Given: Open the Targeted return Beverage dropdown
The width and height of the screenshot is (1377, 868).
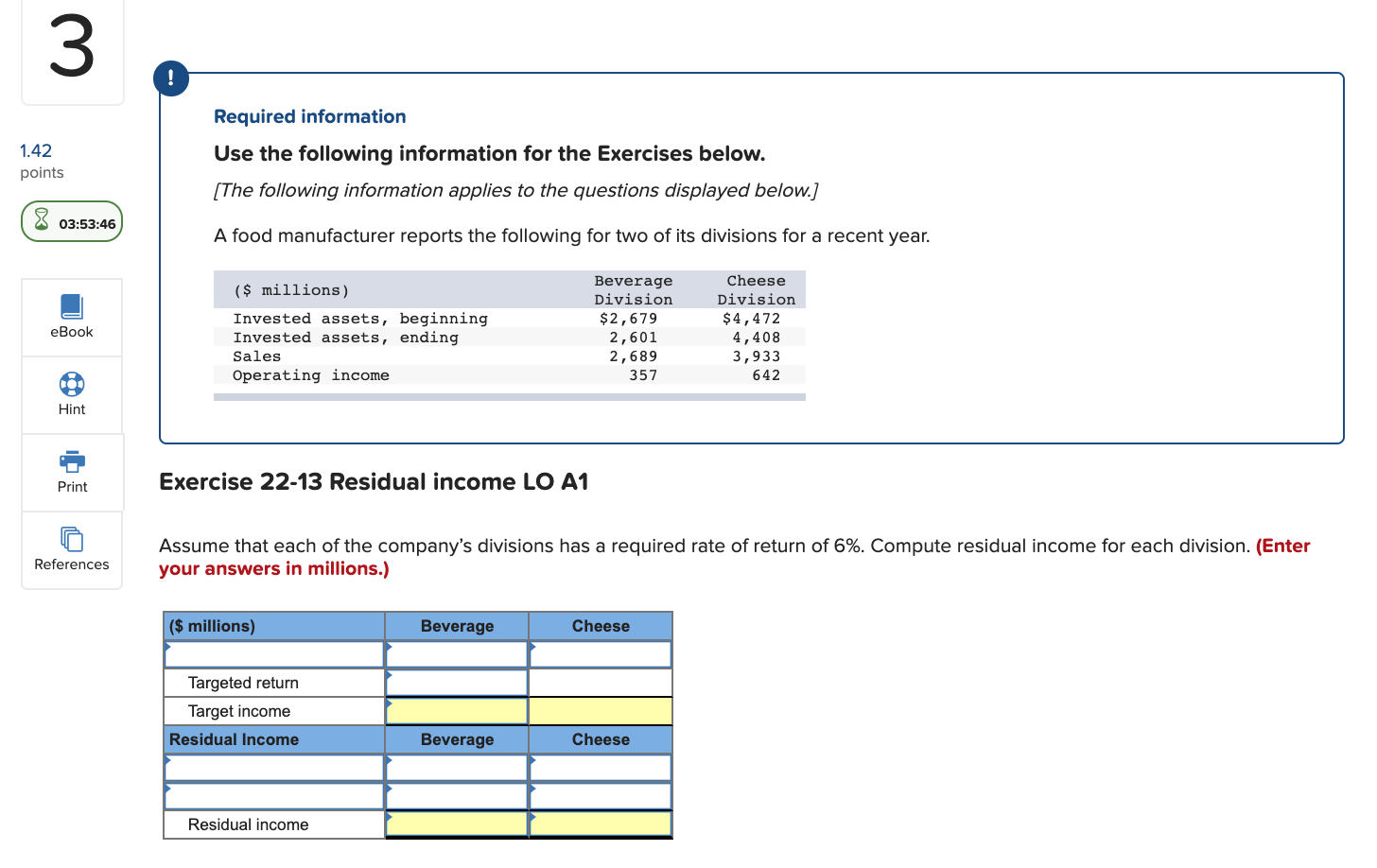Looking at the screenshot, I should (390, 682).
